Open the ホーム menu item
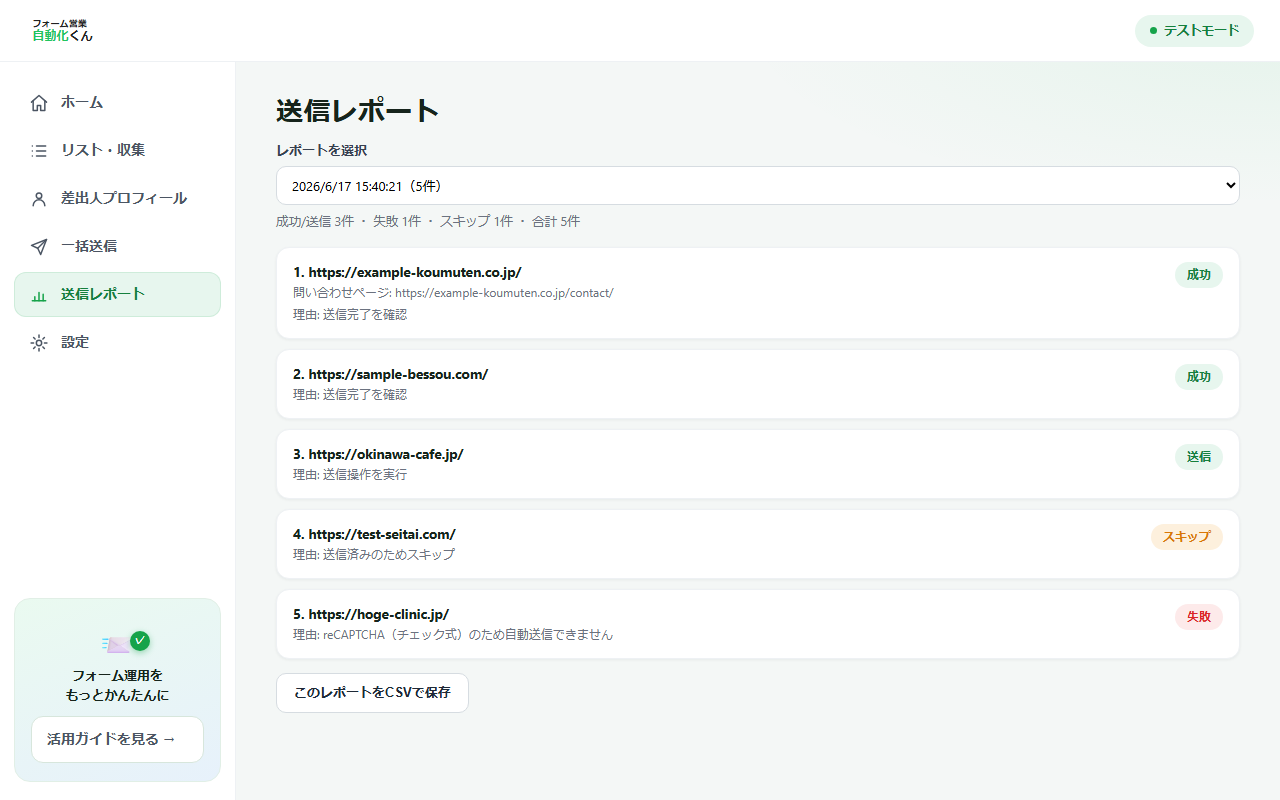The image size is (1280, 800). [117, 102]
